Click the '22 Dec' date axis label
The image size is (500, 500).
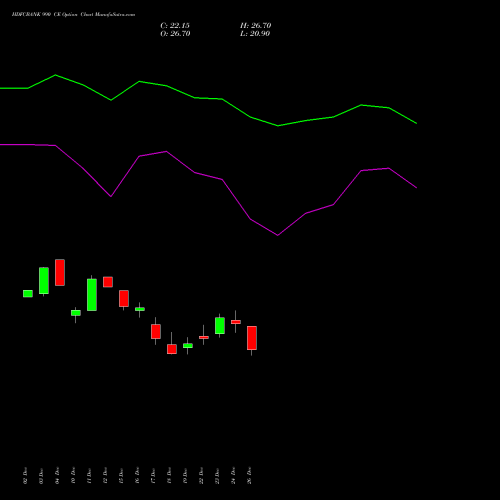click(201, 476)
